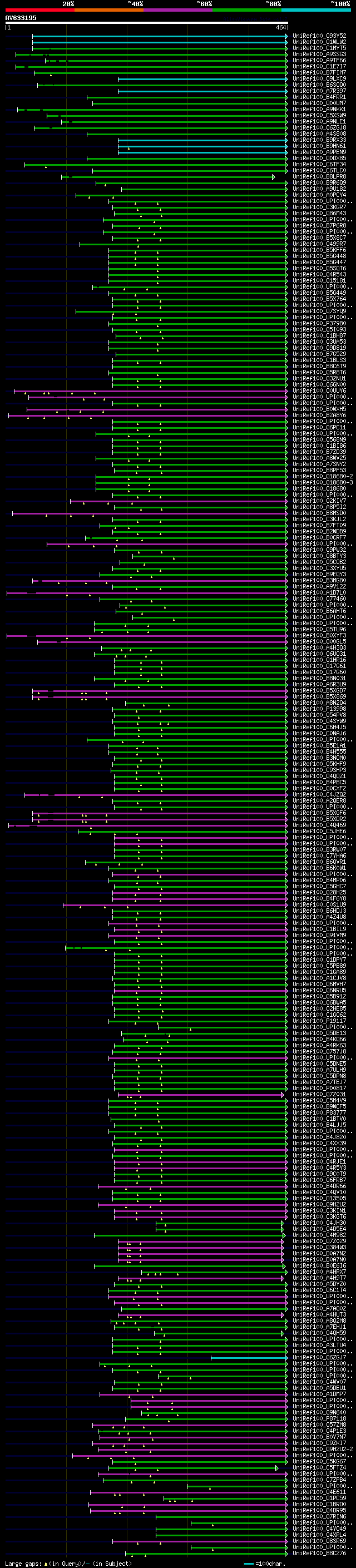Viewport: 356px width, 1568px height.
Task: Open hit UniRef100_Q93Y52
Action: [319, 36]
